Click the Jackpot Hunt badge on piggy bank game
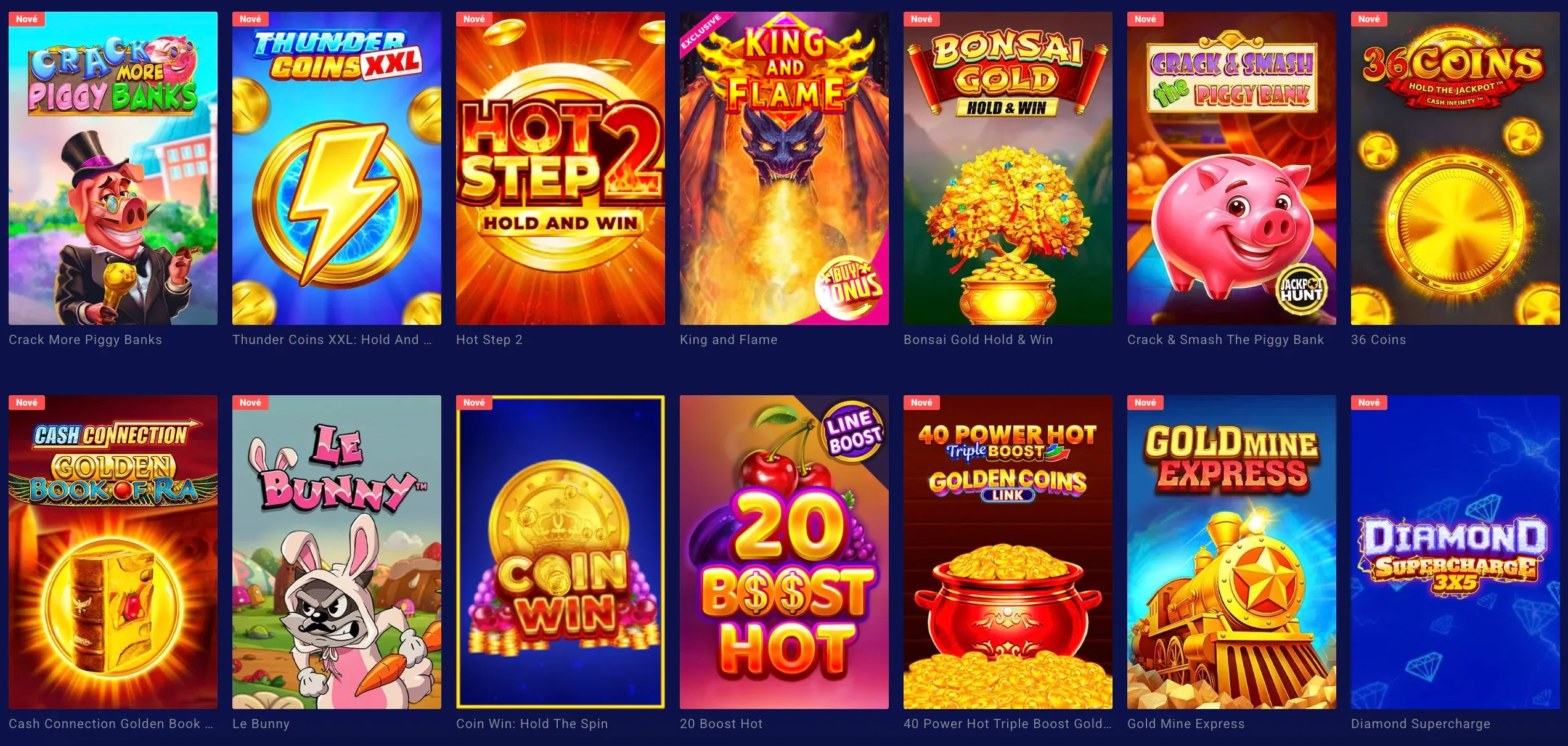1568x746 pixels. tap(1301, 290)
